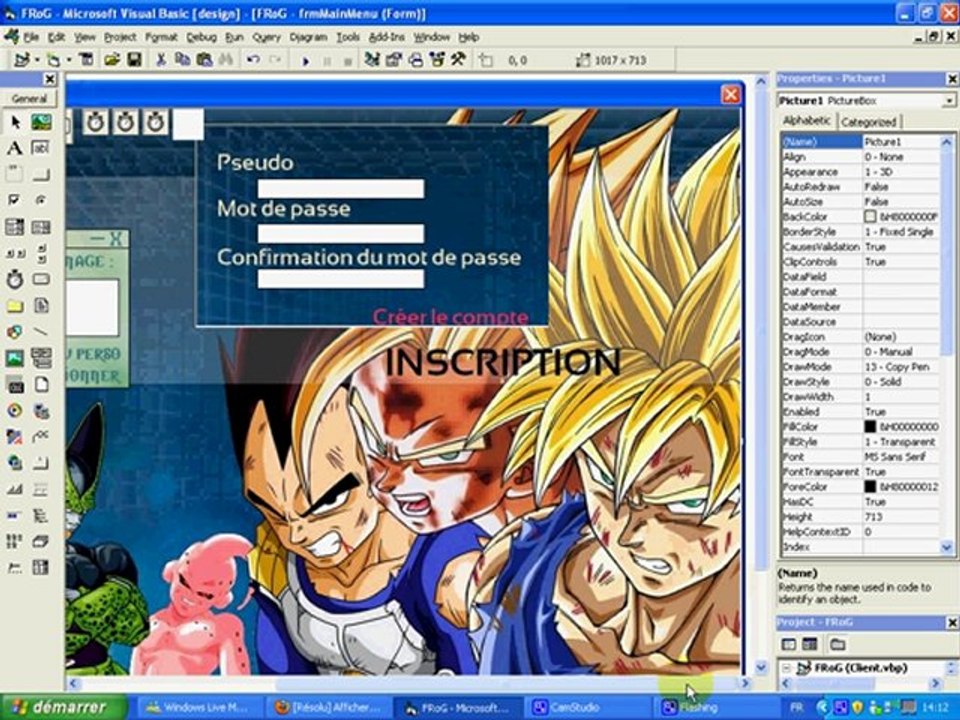Click Save Project floppy icon
The width and height of the screenshot is (960, 720).
coord(134,60)
